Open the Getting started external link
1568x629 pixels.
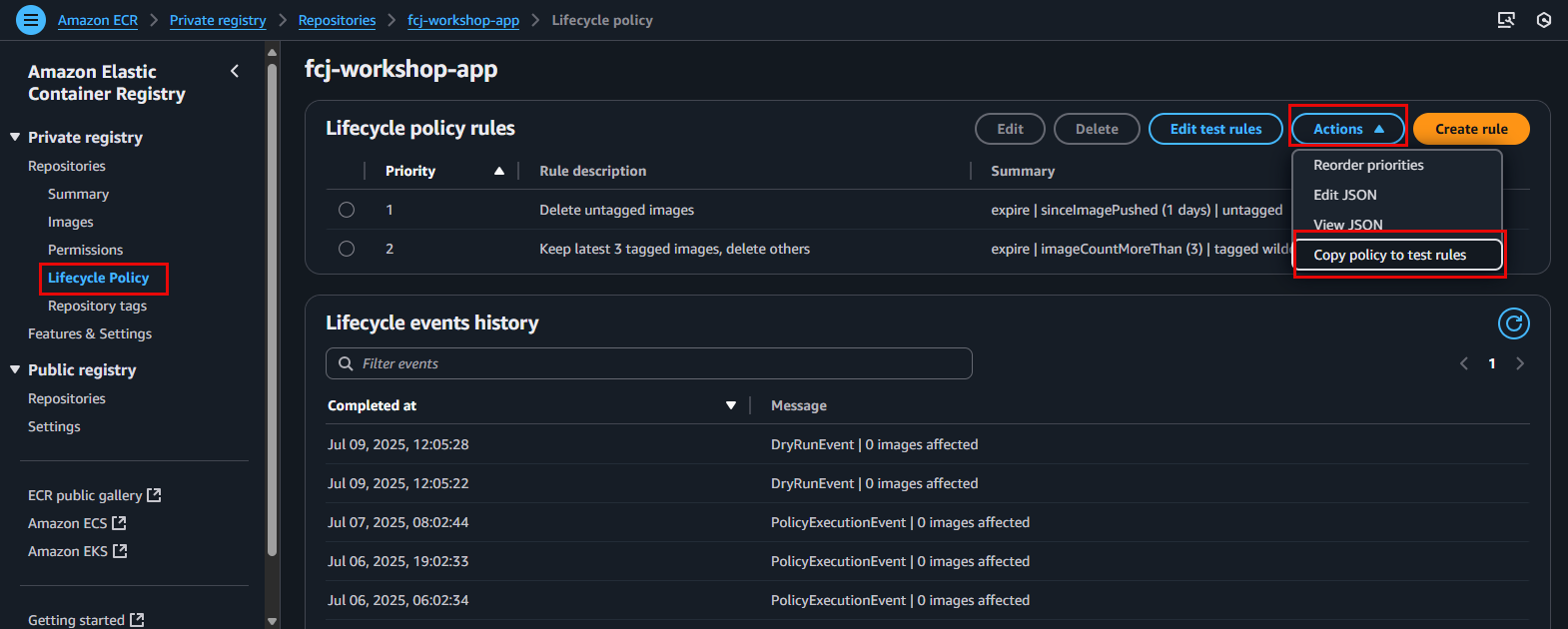point(86,620)
